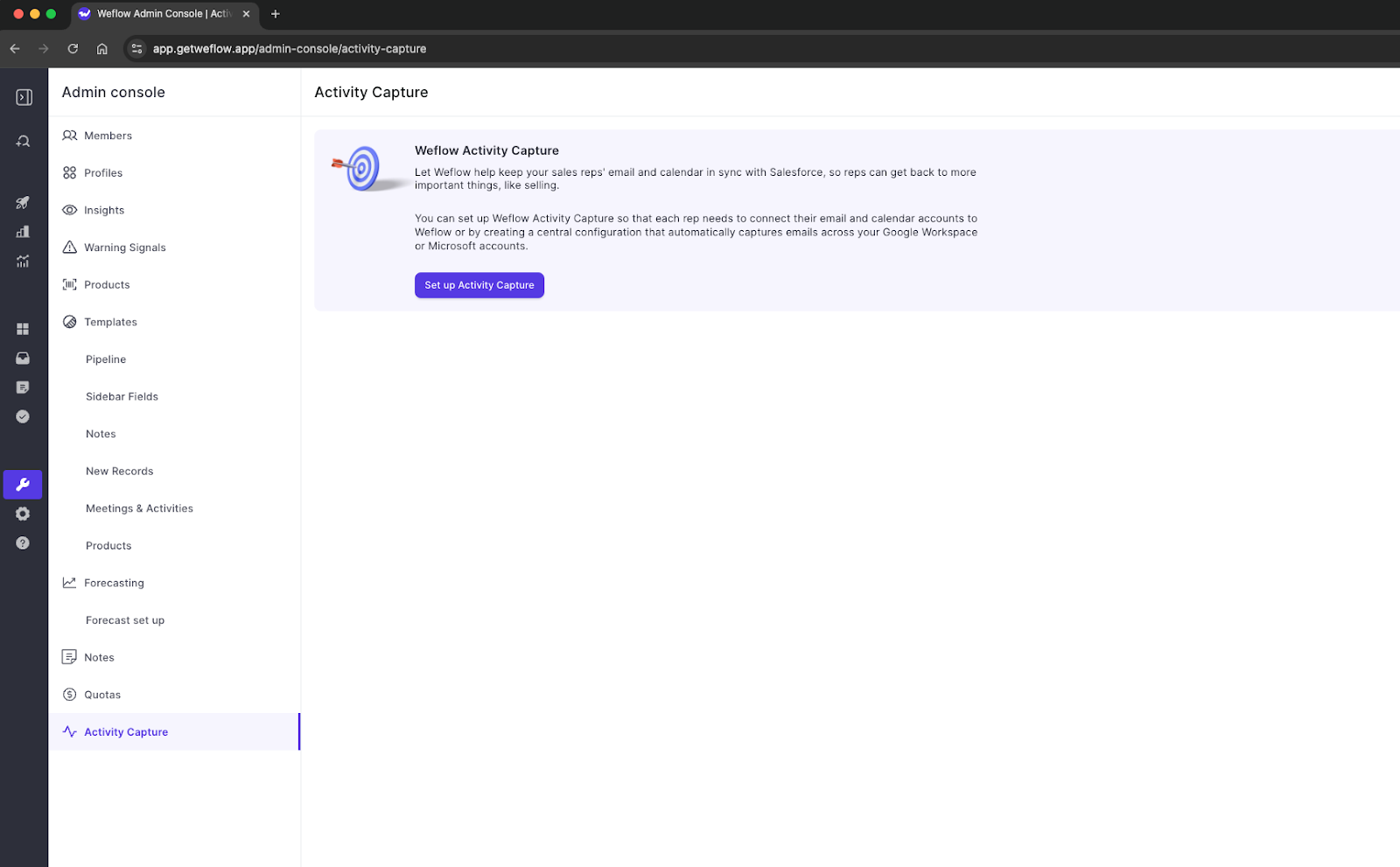Image resolution: width=1400 pixels, height=867 pixels.
Task: Open Profiles in admin console menu
Action: point(174,172)
